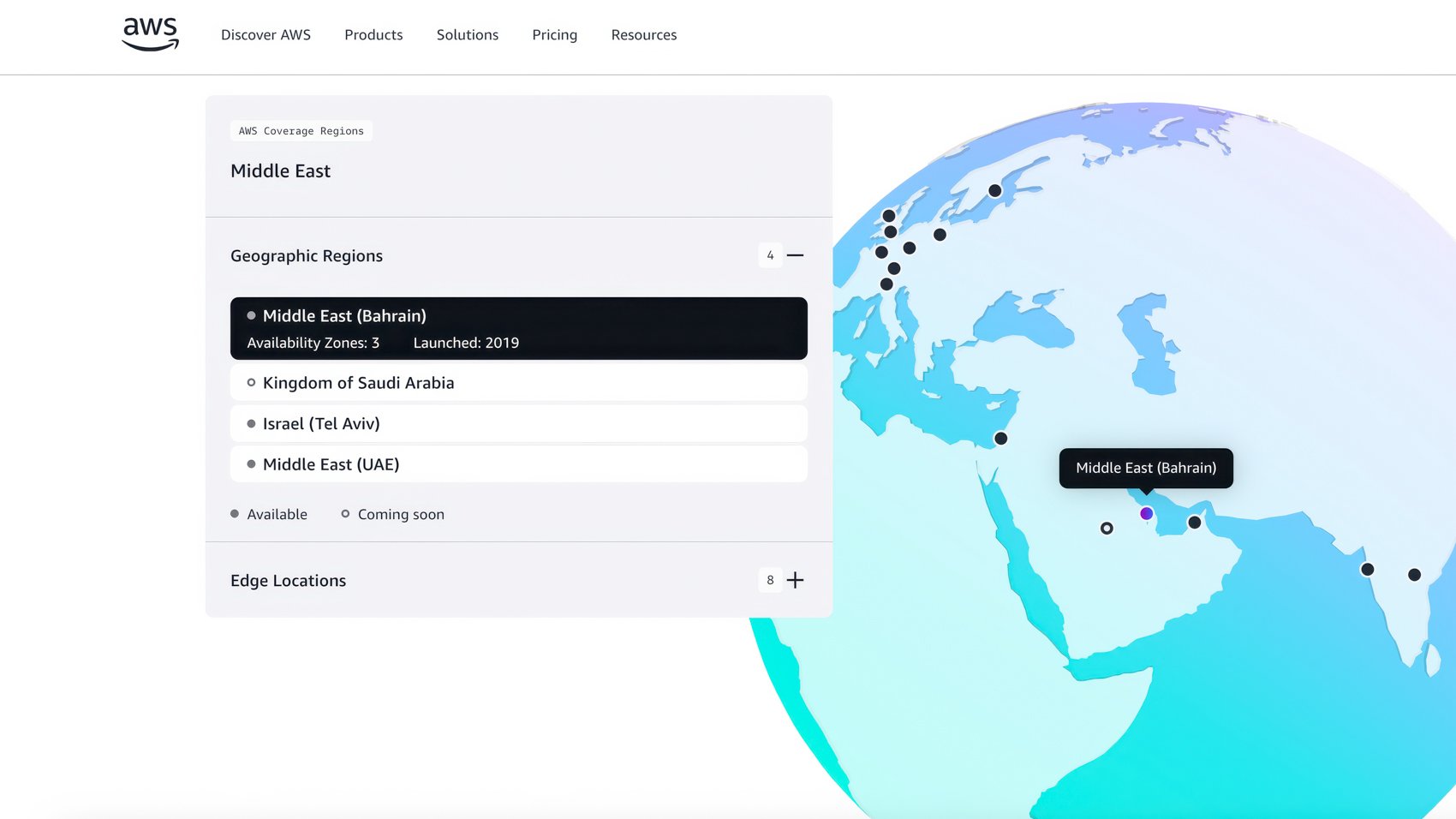Open the Products menu

373,35
